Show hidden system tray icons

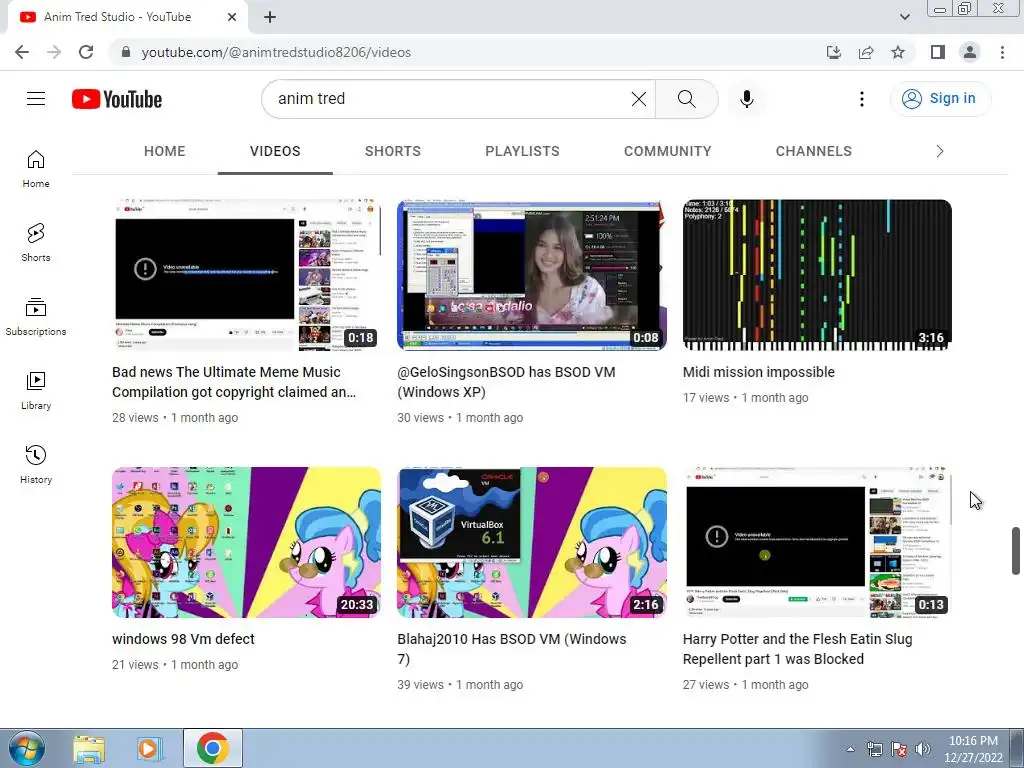pyautogui.click(x=850, y=749)
